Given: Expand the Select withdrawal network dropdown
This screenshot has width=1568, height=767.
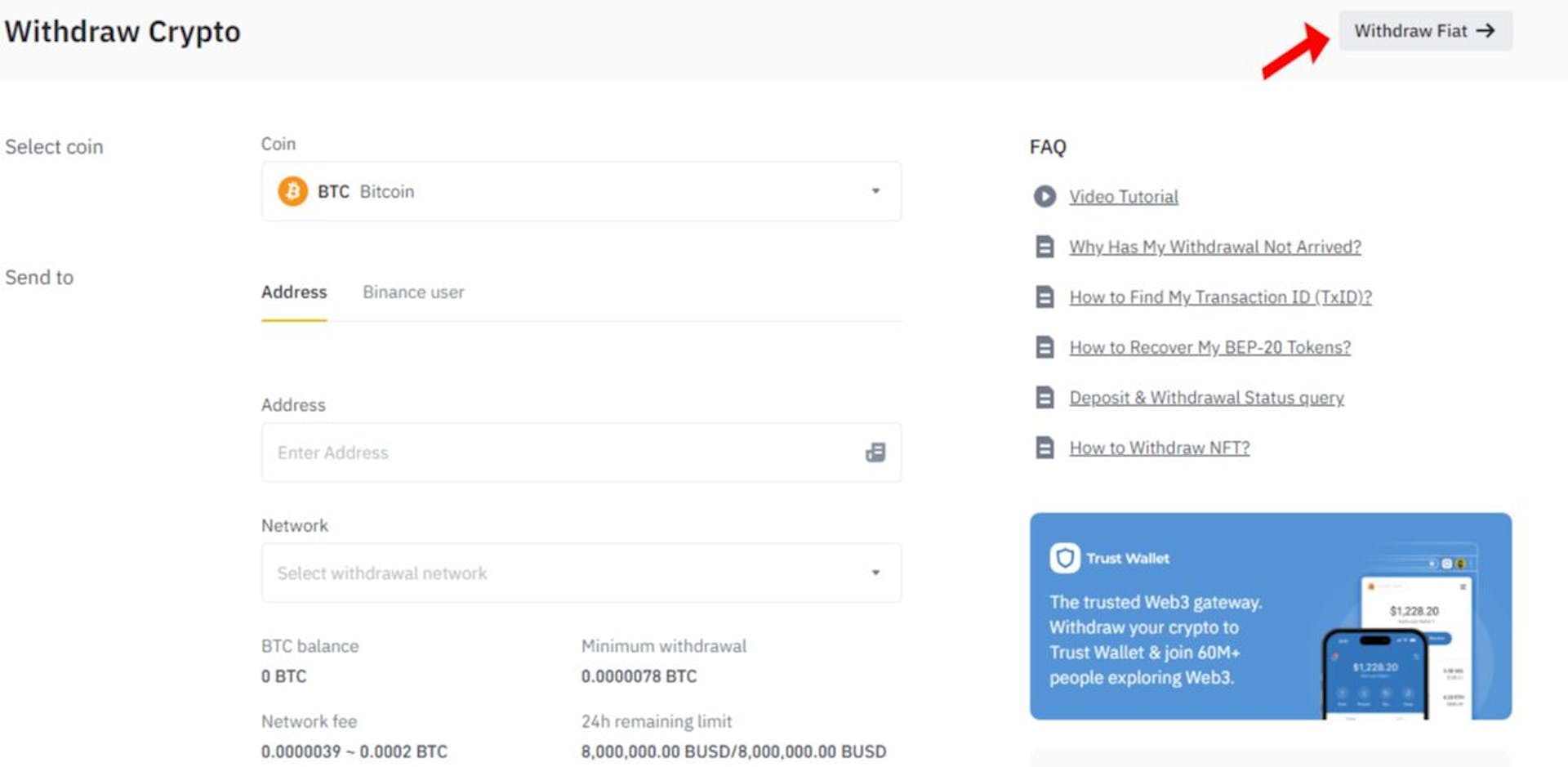Looking at the screenshot, I should tap(581, 573).
